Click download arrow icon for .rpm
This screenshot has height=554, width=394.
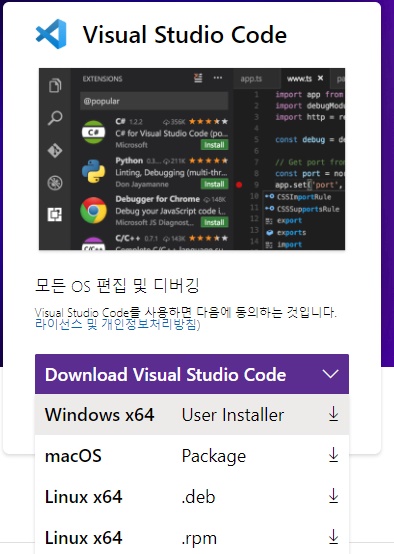pyautogui.click(x=334, y=537)
